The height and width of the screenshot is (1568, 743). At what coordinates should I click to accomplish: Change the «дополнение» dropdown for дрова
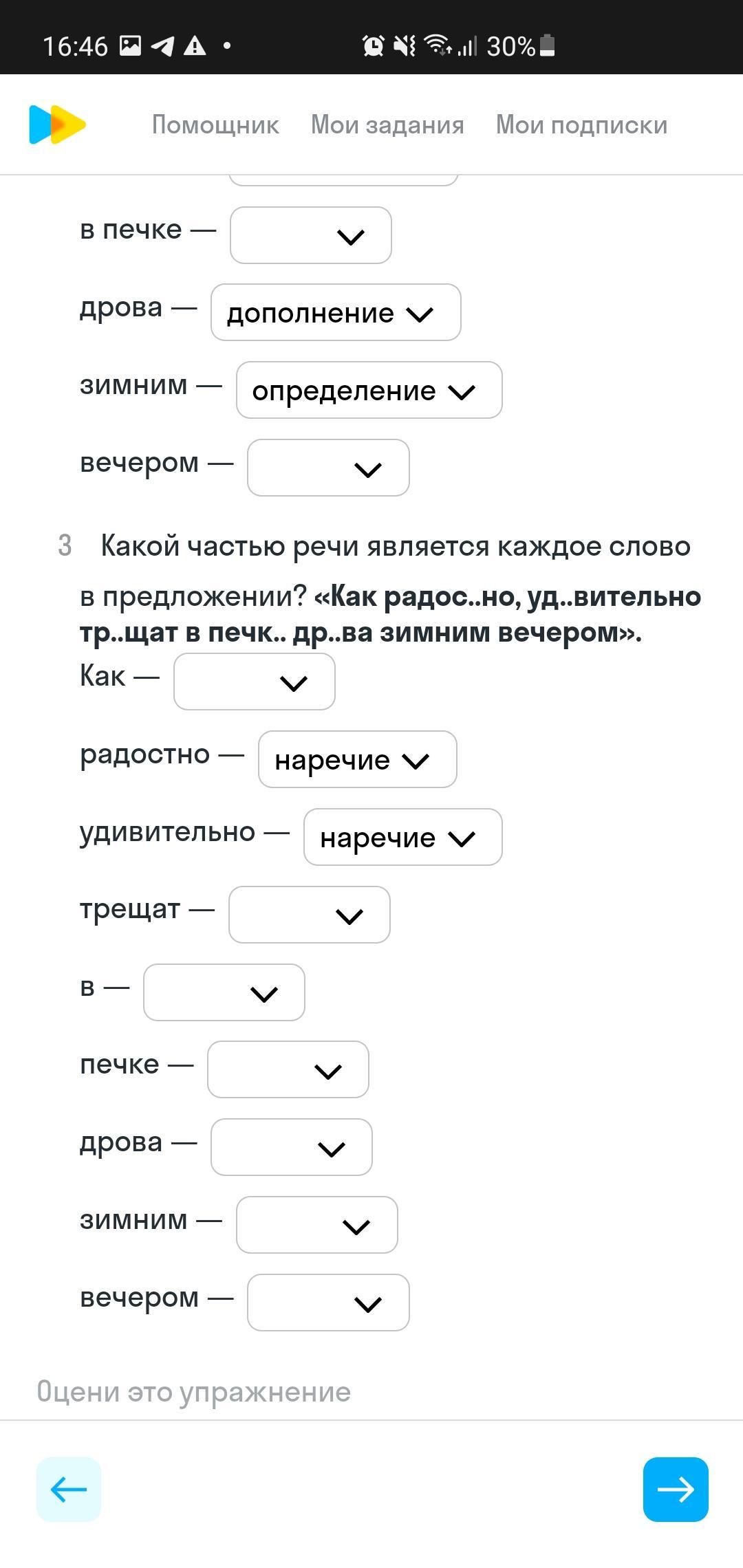335,312
